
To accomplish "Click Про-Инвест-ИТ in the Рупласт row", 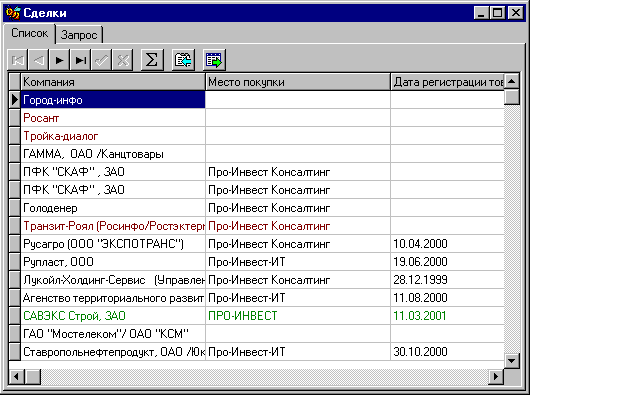I will coord(298,262).
